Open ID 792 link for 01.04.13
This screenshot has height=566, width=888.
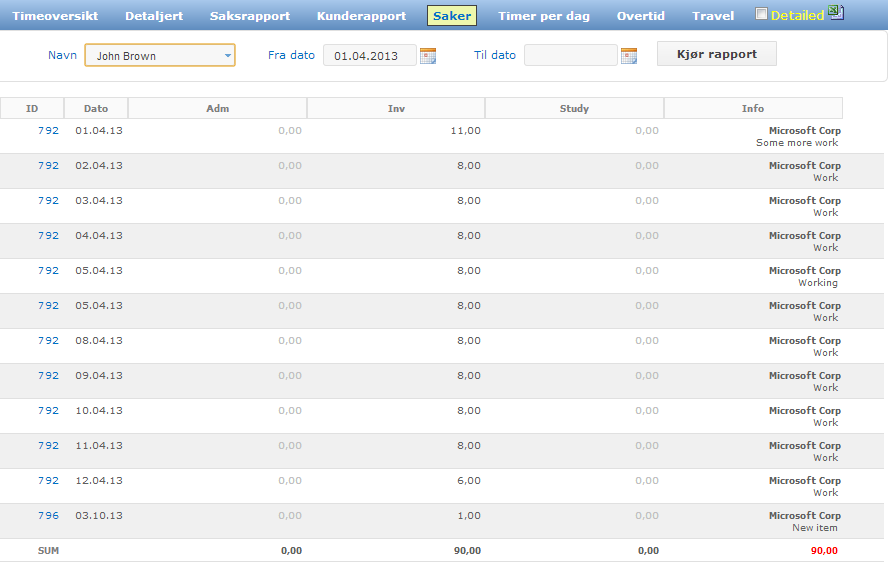[x=48, y=131]
